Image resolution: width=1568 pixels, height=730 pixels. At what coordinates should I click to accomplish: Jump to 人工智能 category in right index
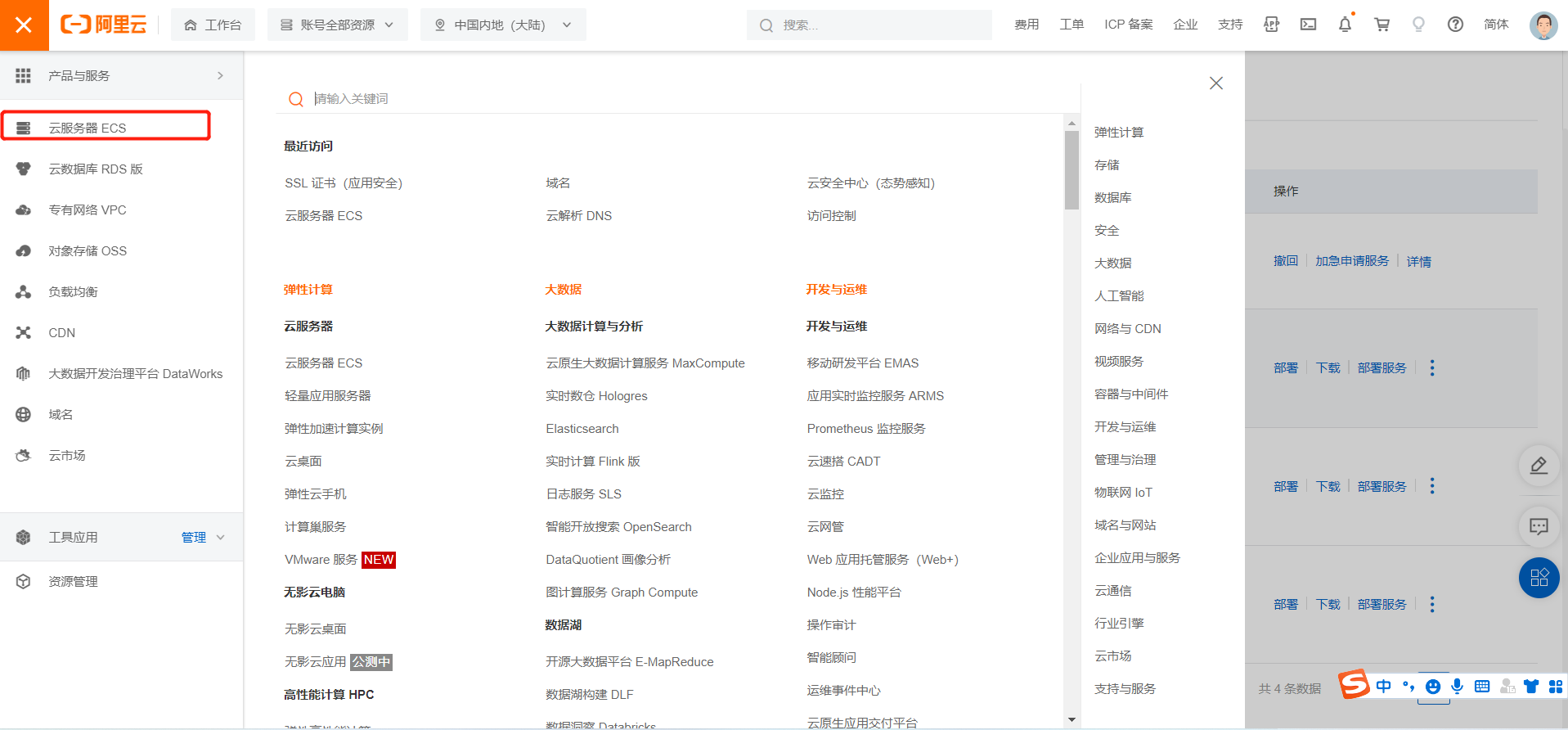[x=1119, y=295]
